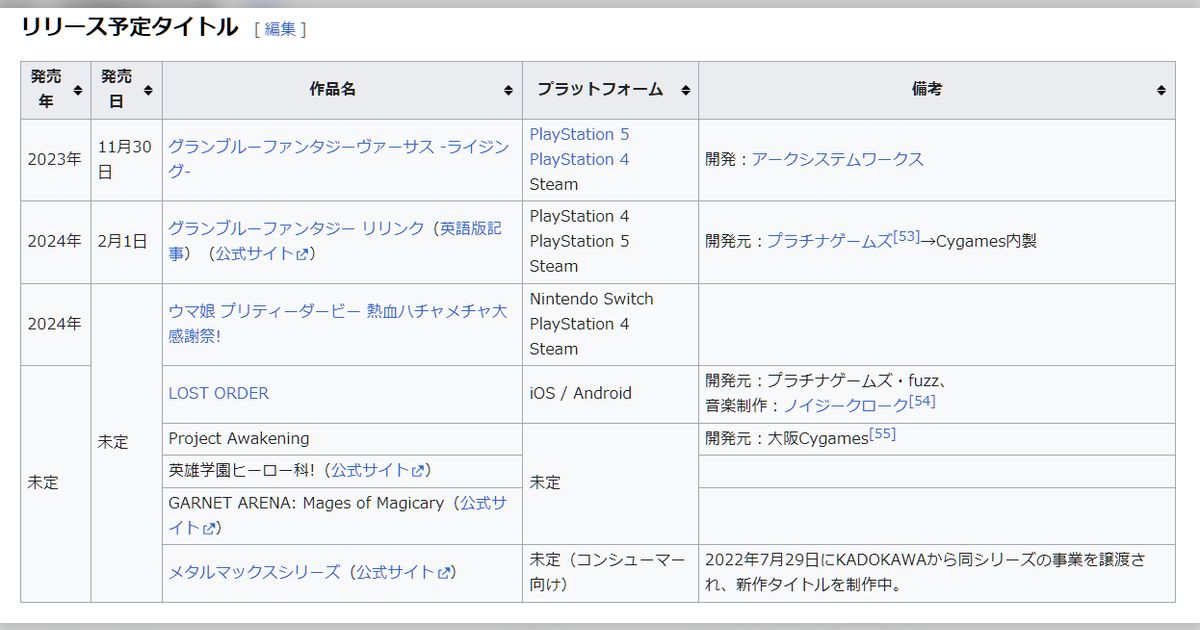This screenshot has width=1200, height=630.
Task: Click the external link icon in GARNET ARENA row
Action: [209, 527]
